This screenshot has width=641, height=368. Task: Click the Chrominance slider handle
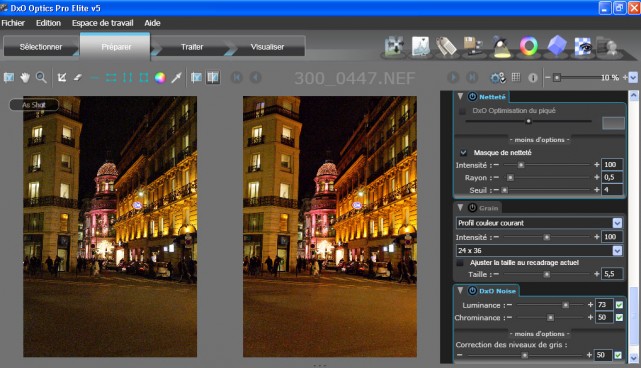(550, 318)
